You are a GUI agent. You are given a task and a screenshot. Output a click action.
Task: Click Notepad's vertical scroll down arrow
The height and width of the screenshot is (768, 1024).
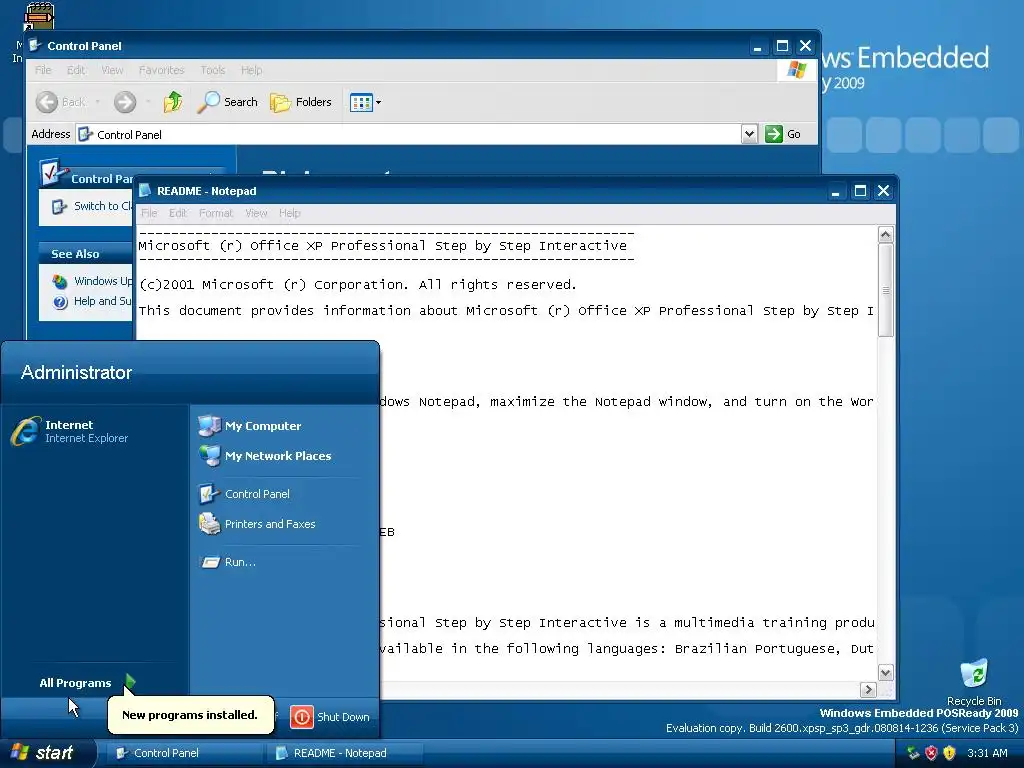click(x=886, y=672)
